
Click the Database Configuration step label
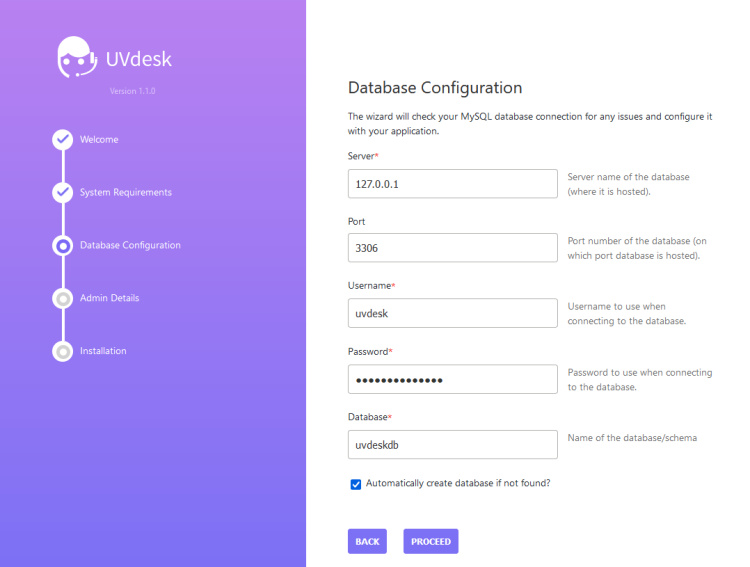[130, 245]
